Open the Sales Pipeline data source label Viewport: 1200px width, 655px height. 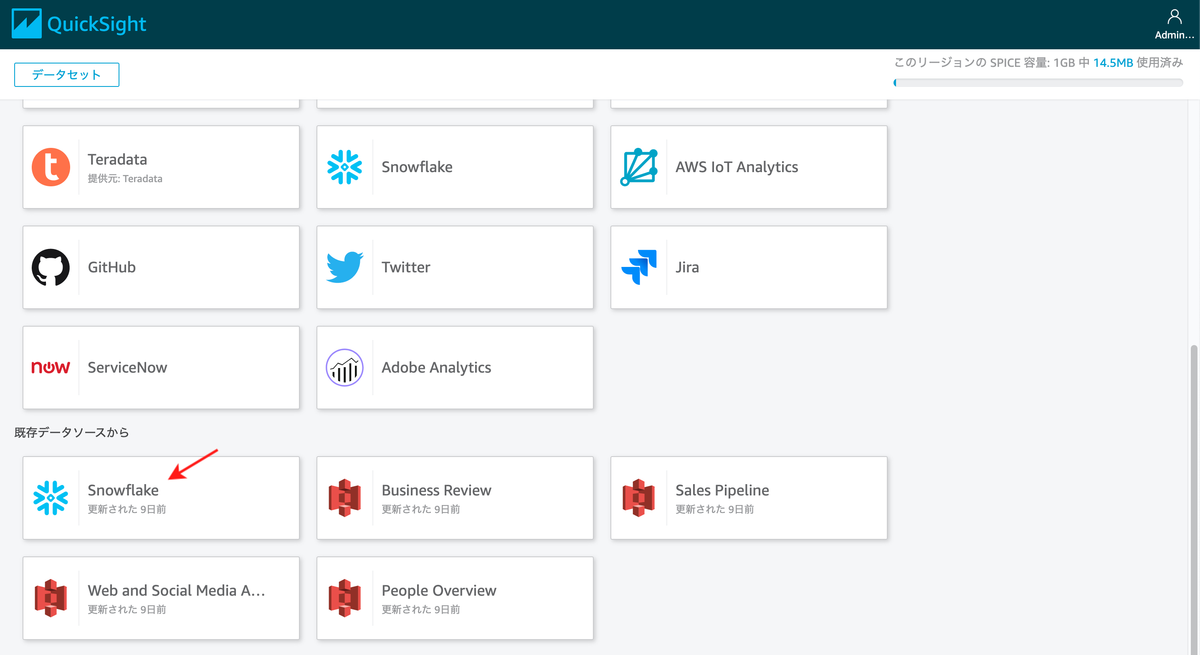(x=723, y=490)
